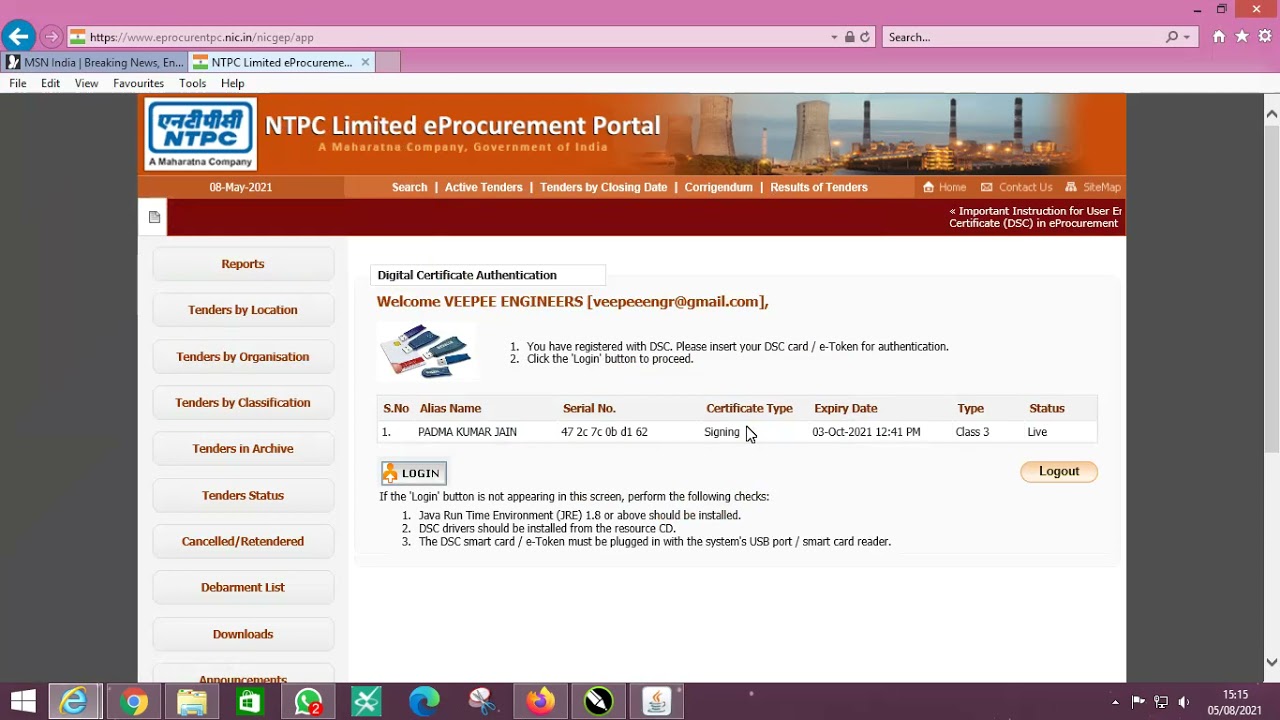Viewport: 1280px width, 720px height.
Task: Open Tenders in Archive
Action: (243, 448)
